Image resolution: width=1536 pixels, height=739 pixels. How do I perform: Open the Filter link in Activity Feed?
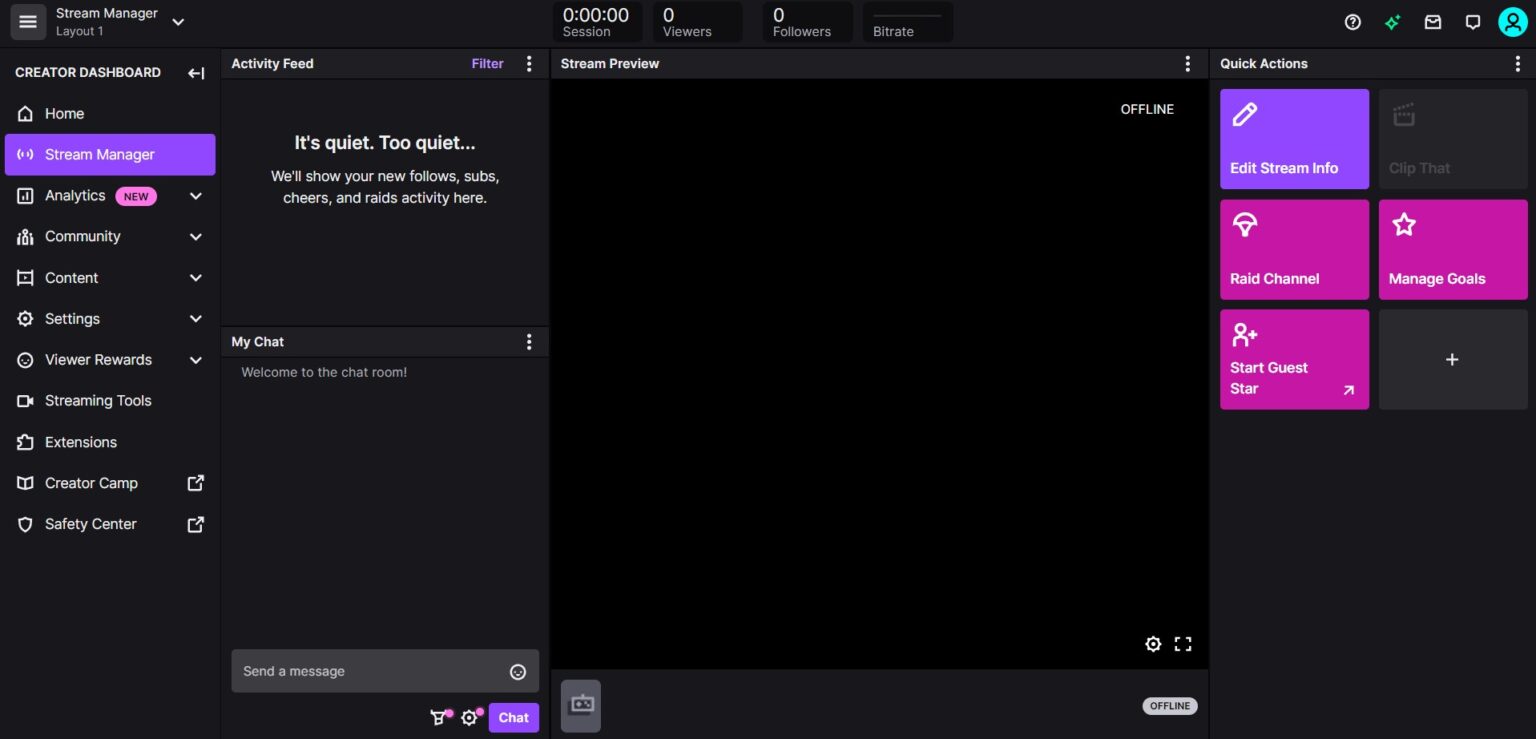point(487,63)
